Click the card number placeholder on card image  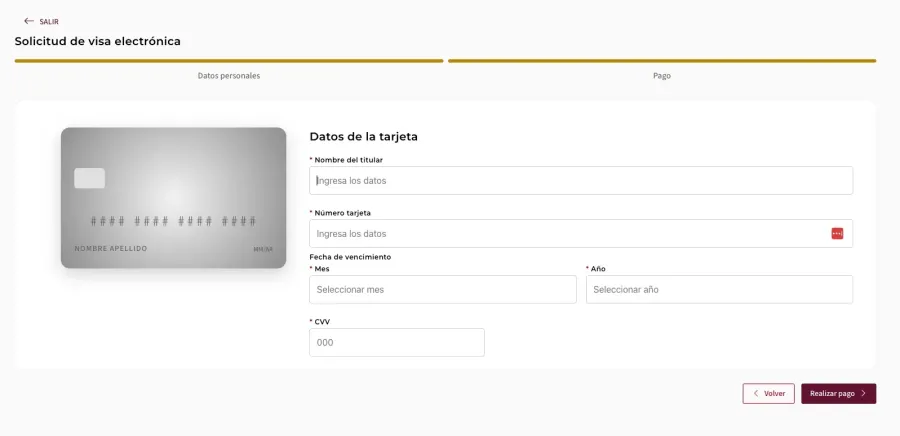click(173, 221)
